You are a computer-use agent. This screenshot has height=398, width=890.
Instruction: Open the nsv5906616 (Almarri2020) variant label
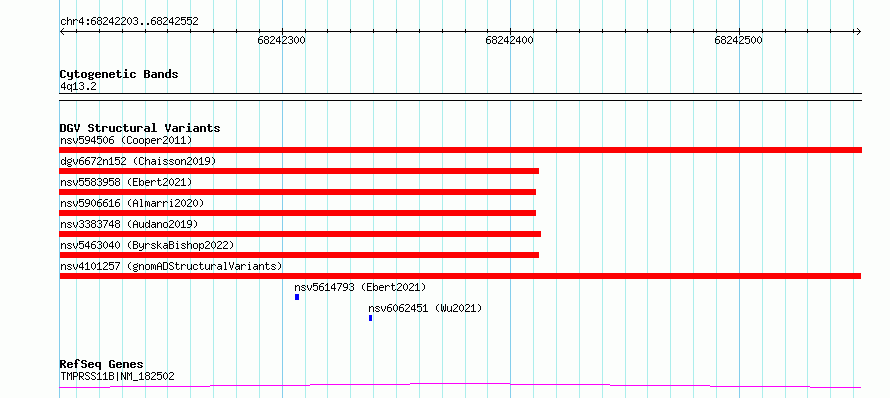132,203
